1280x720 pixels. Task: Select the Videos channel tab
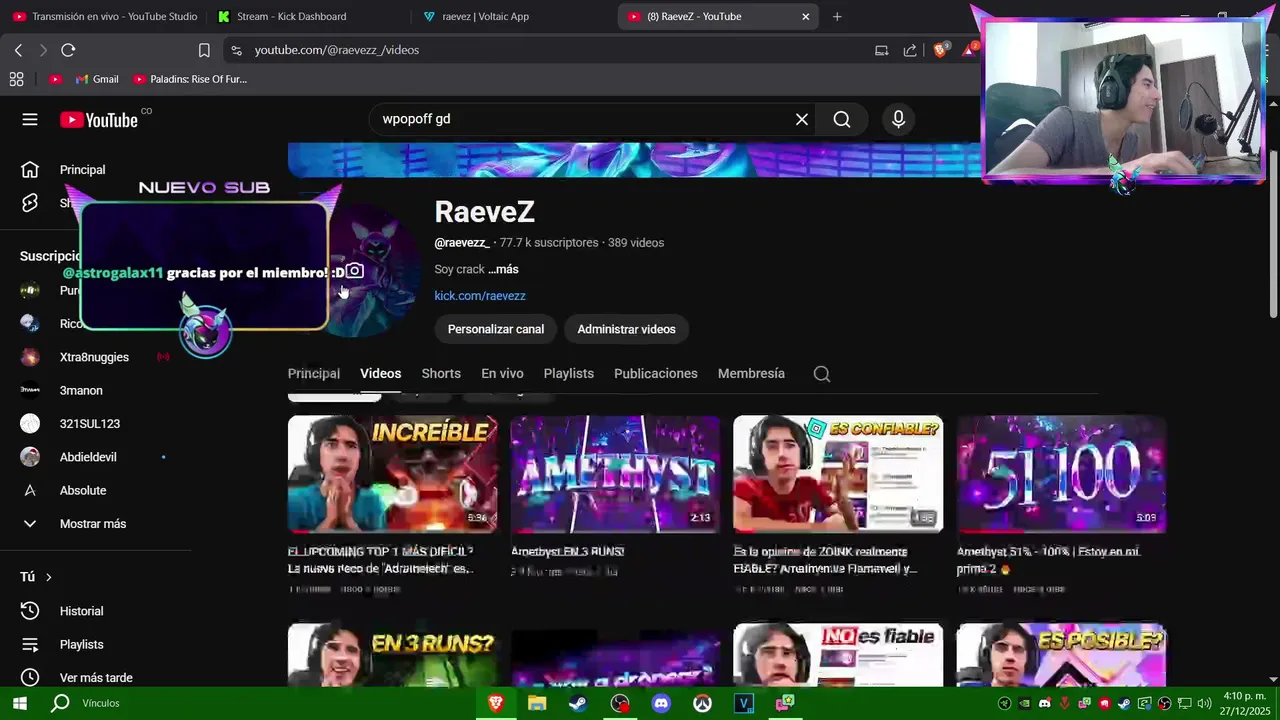coord(381,374)
